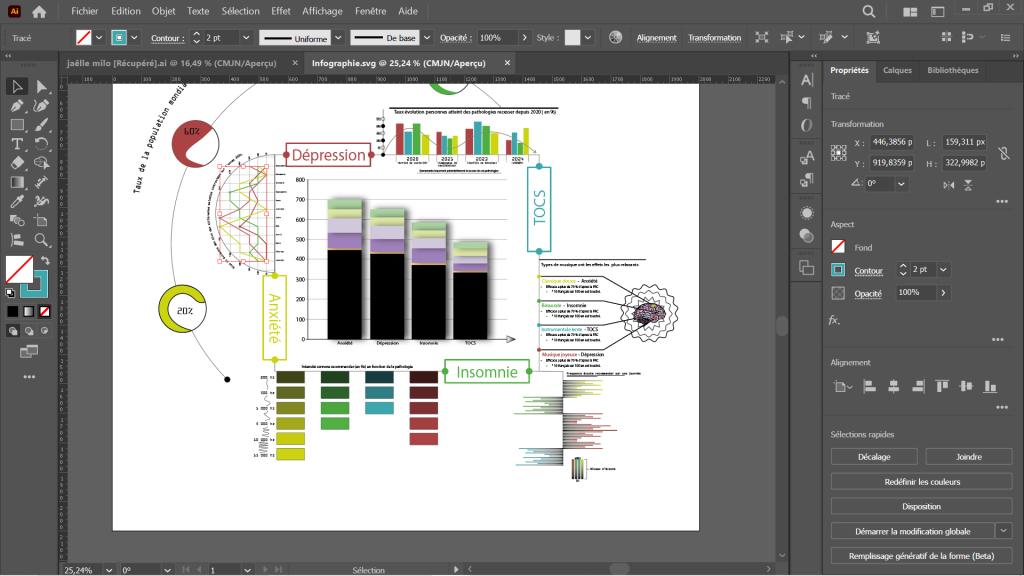The image size is (1024, 576).
Task: Select the Pen tool
Action: (17, 106)
